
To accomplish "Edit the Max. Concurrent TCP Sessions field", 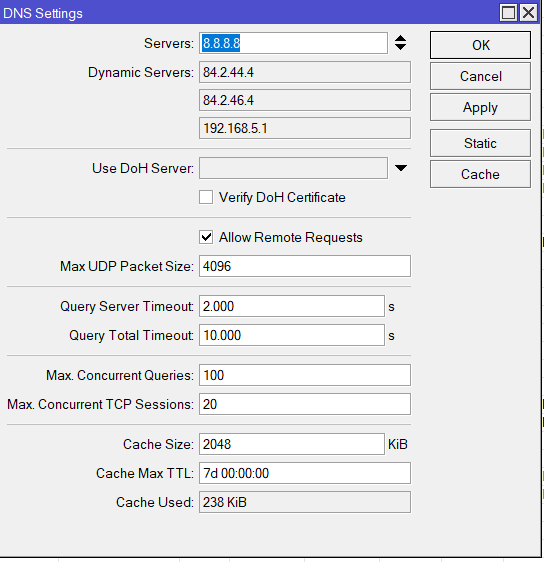I will pyautogui.click(x=305, y=404).
